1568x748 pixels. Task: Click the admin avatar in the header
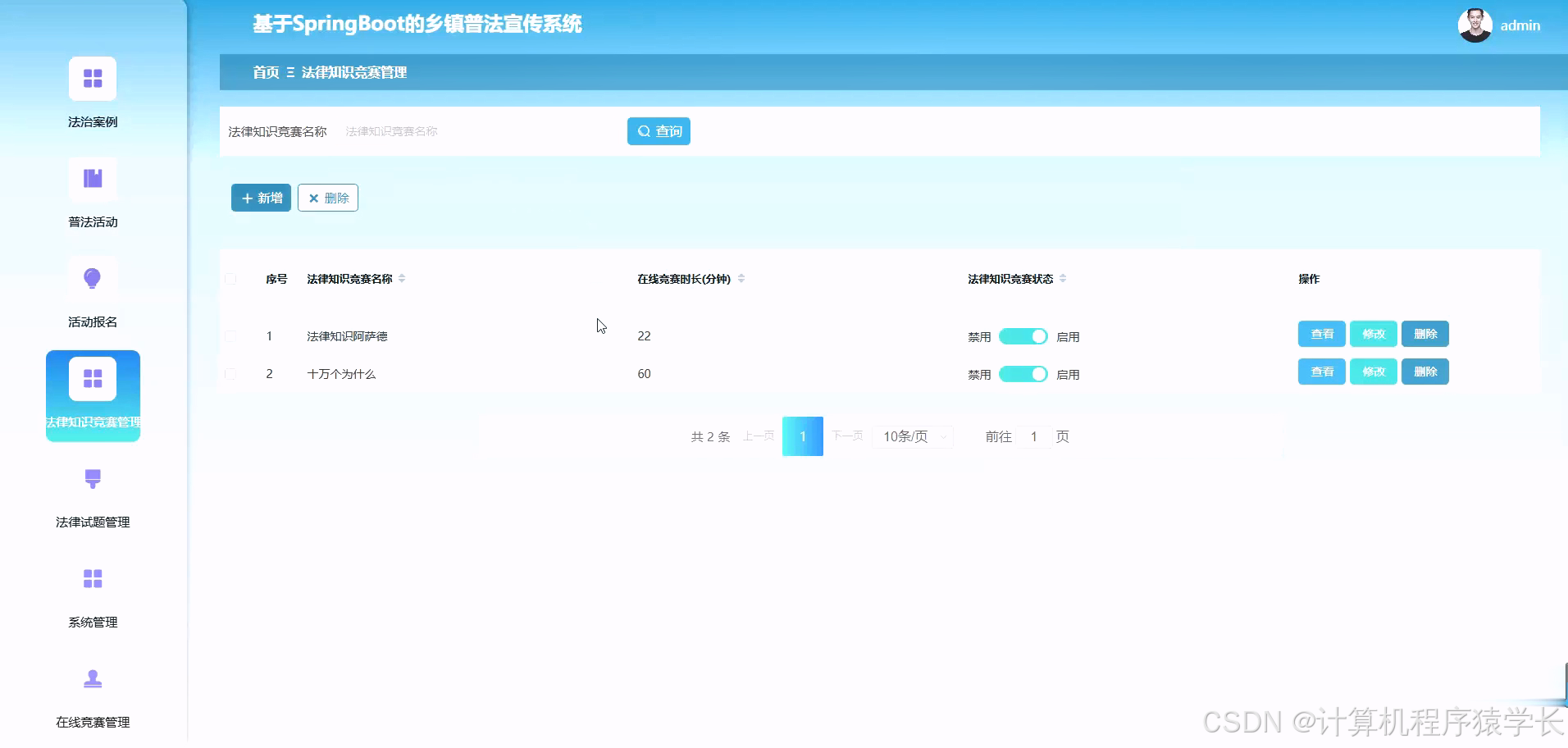click(x=1476, y=25)
